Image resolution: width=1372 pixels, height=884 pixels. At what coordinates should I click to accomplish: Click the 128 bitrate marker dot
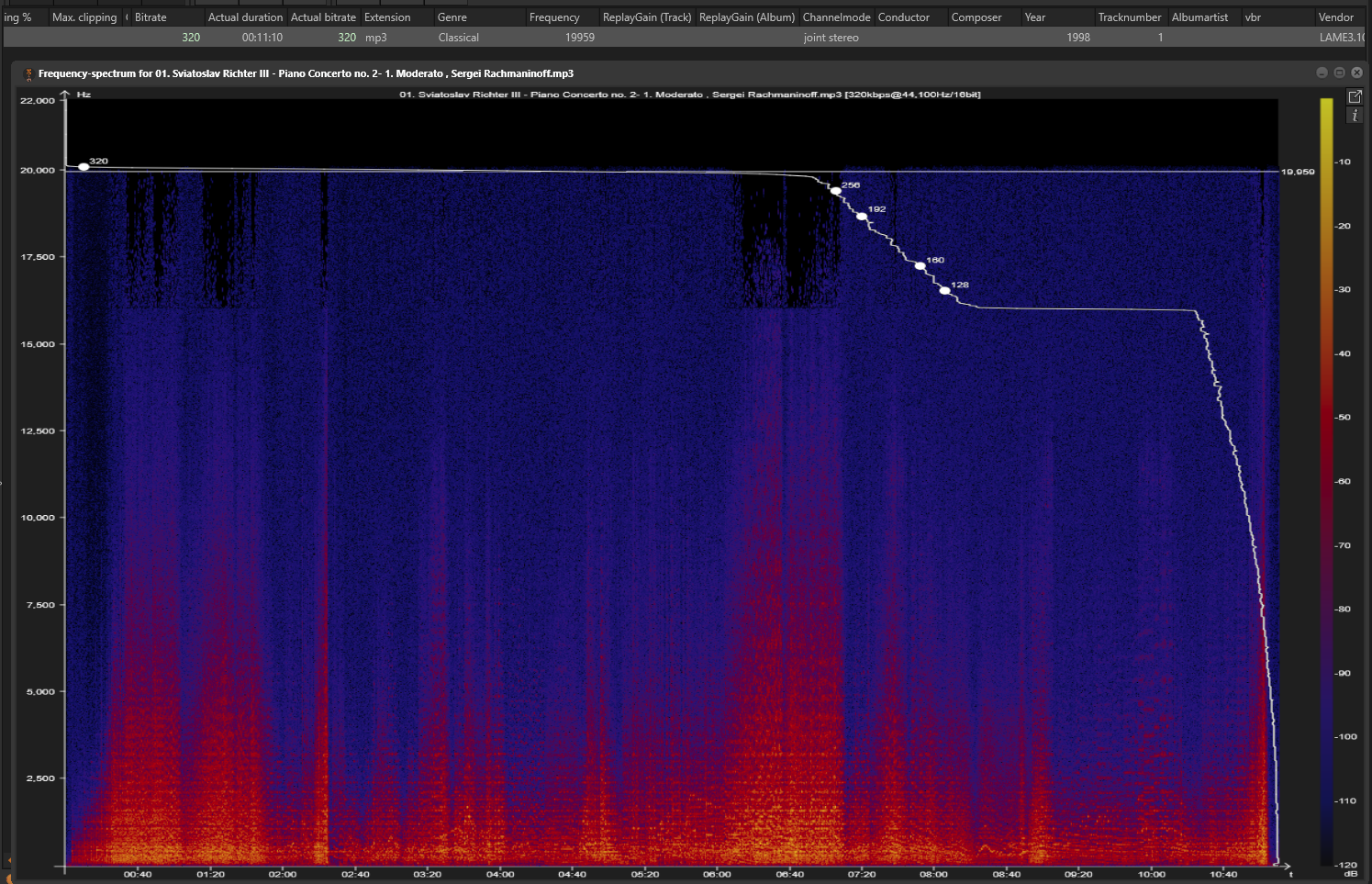click(945, 291)
